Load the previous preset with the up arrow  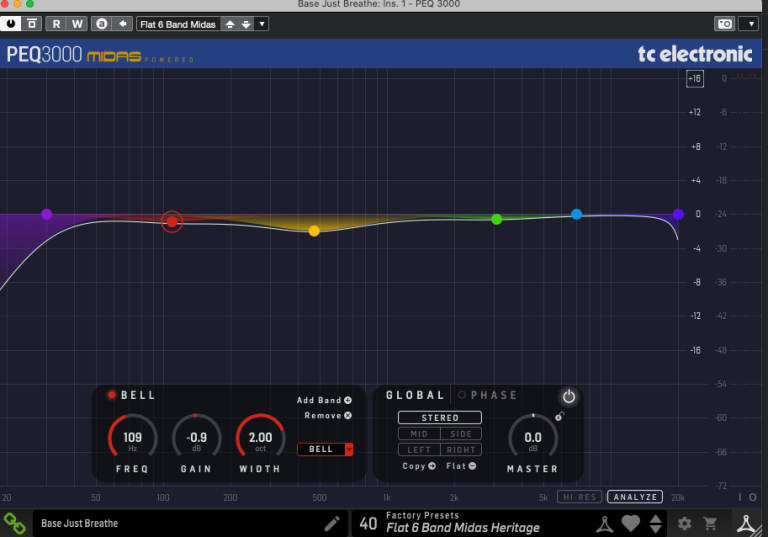pyautogui.click(x=230, y=24)
